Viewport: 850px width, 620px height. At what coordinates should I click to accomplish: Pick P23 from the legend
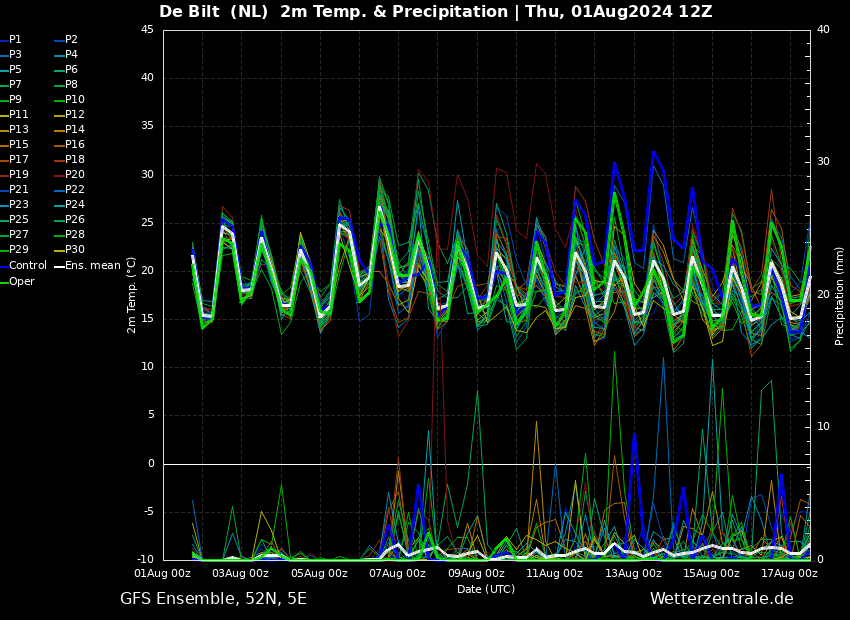click(x=18, y=204)
